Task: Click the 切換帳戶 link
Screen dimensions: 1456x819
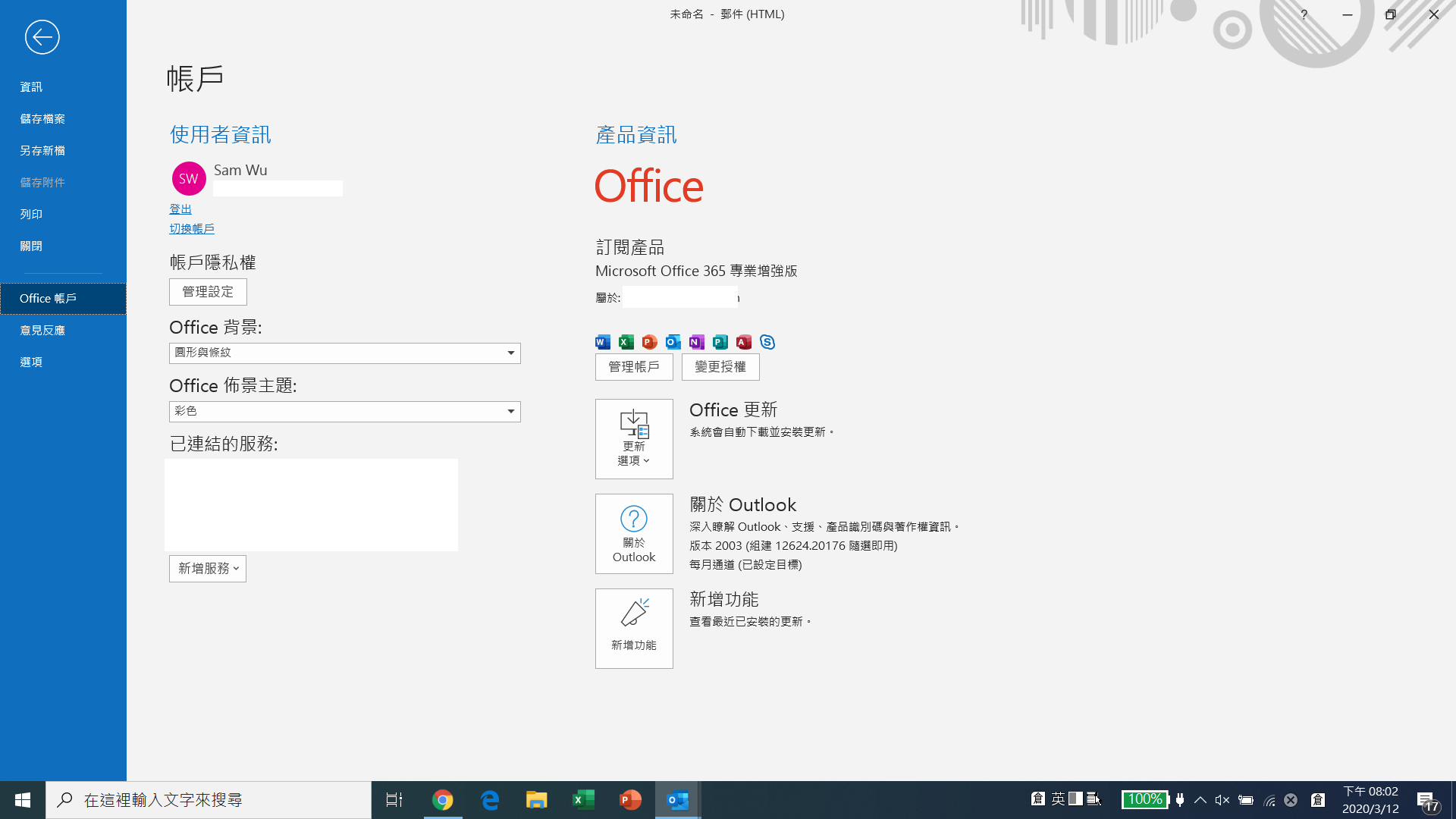Action: pos(192,228)
